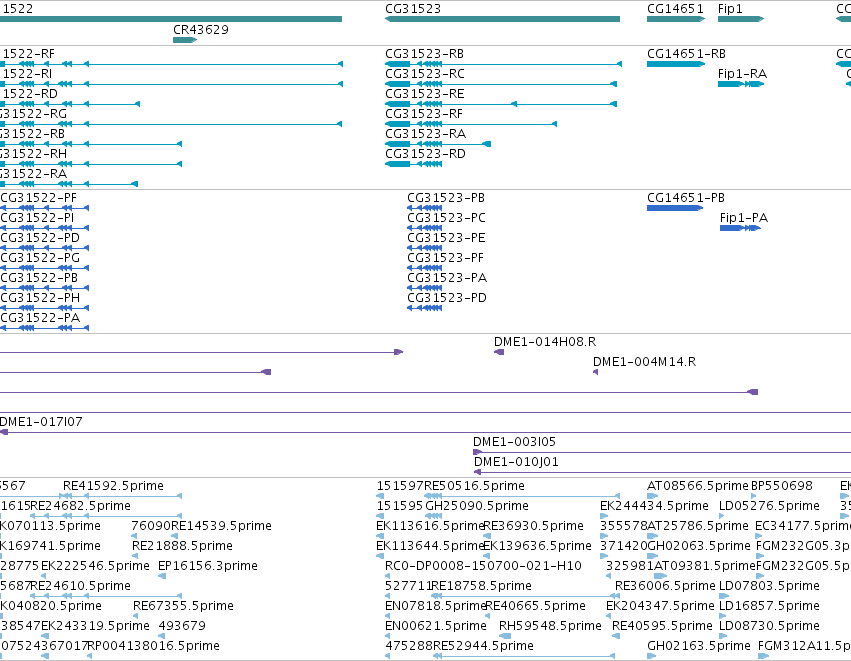Select EST RE40665.5prime

tap(535, 606)
